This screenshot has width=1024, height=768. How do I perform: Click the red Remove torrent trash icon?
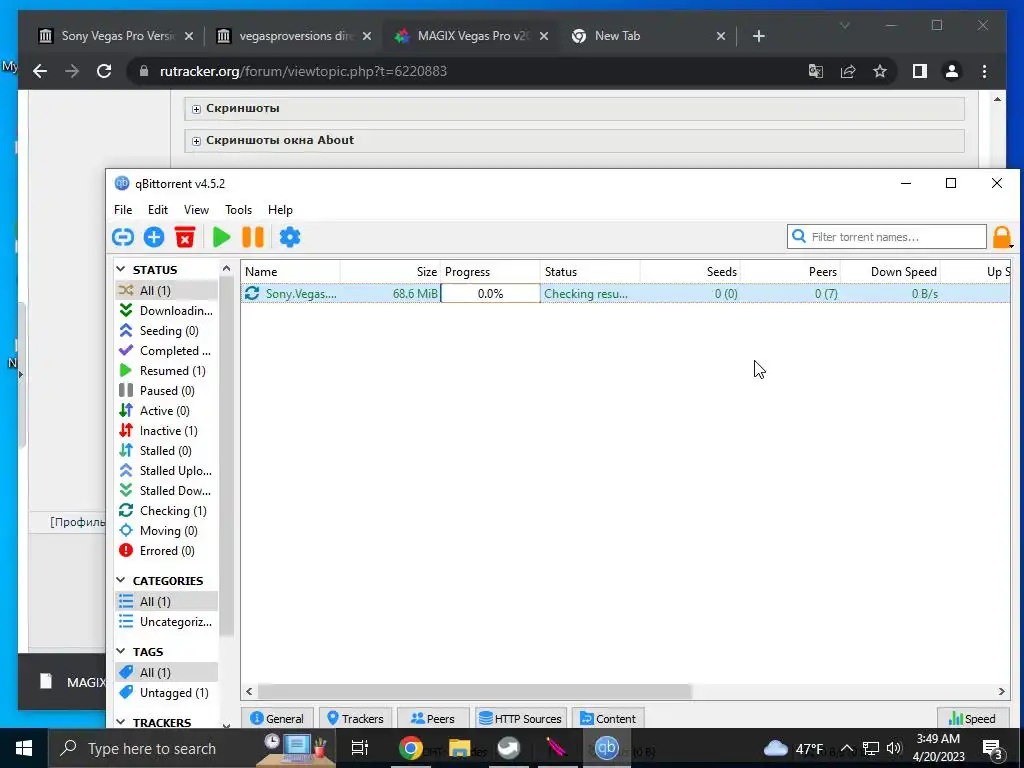click(185, 237)
